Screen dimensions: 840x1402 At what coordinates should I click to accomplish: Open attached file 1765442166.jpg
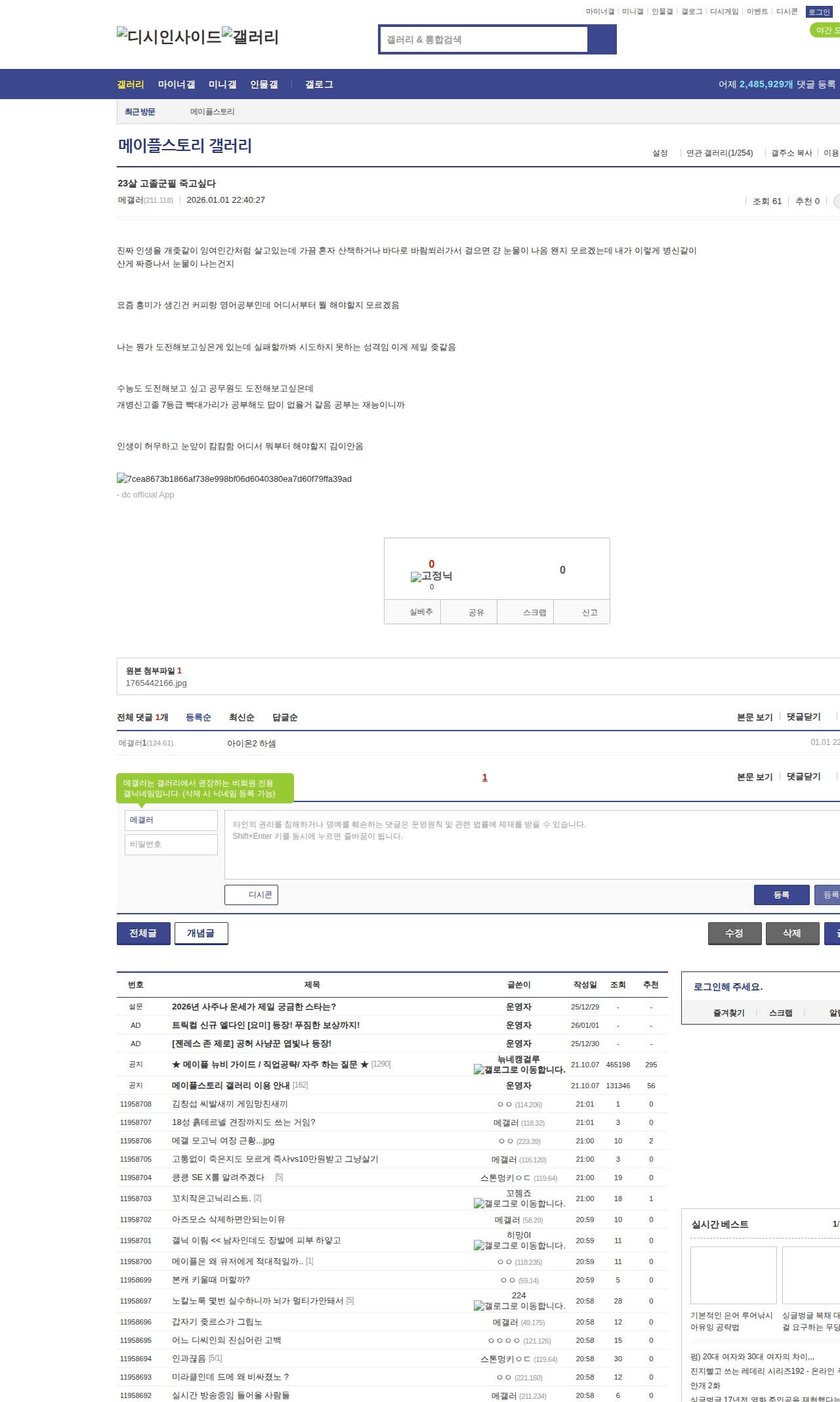tap(156, 683)
